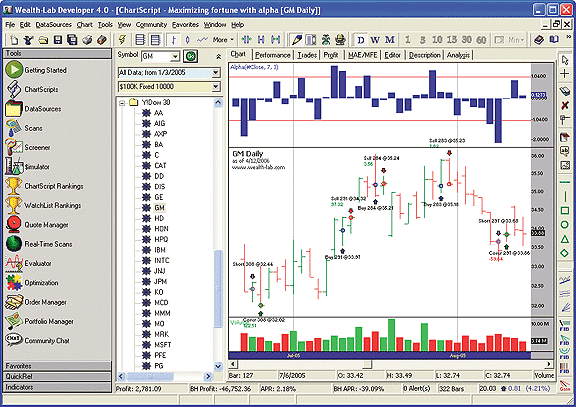576x407 pixels.
Task: Select the rectangle drawing tool
Action: click(x=565, y=210)
